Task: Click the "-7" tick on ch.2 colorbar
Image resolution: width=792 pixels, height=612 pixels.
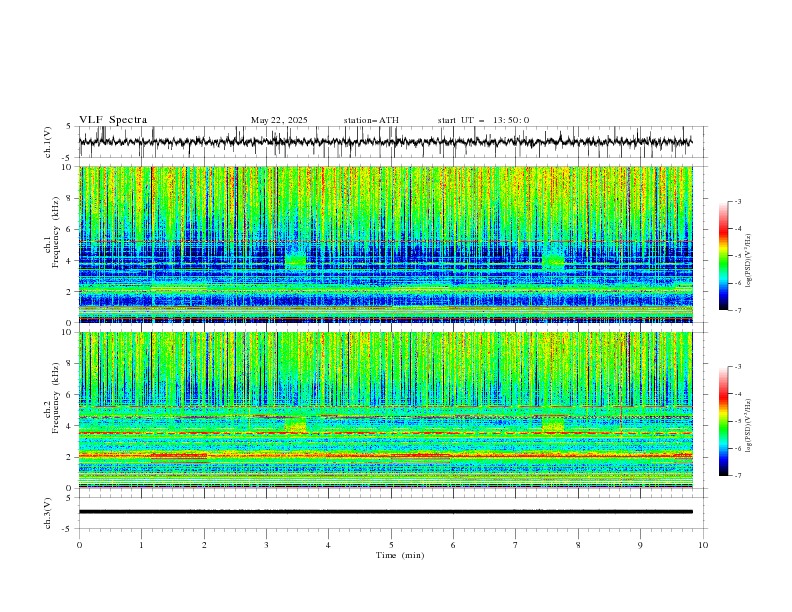Action: [738, 476]
